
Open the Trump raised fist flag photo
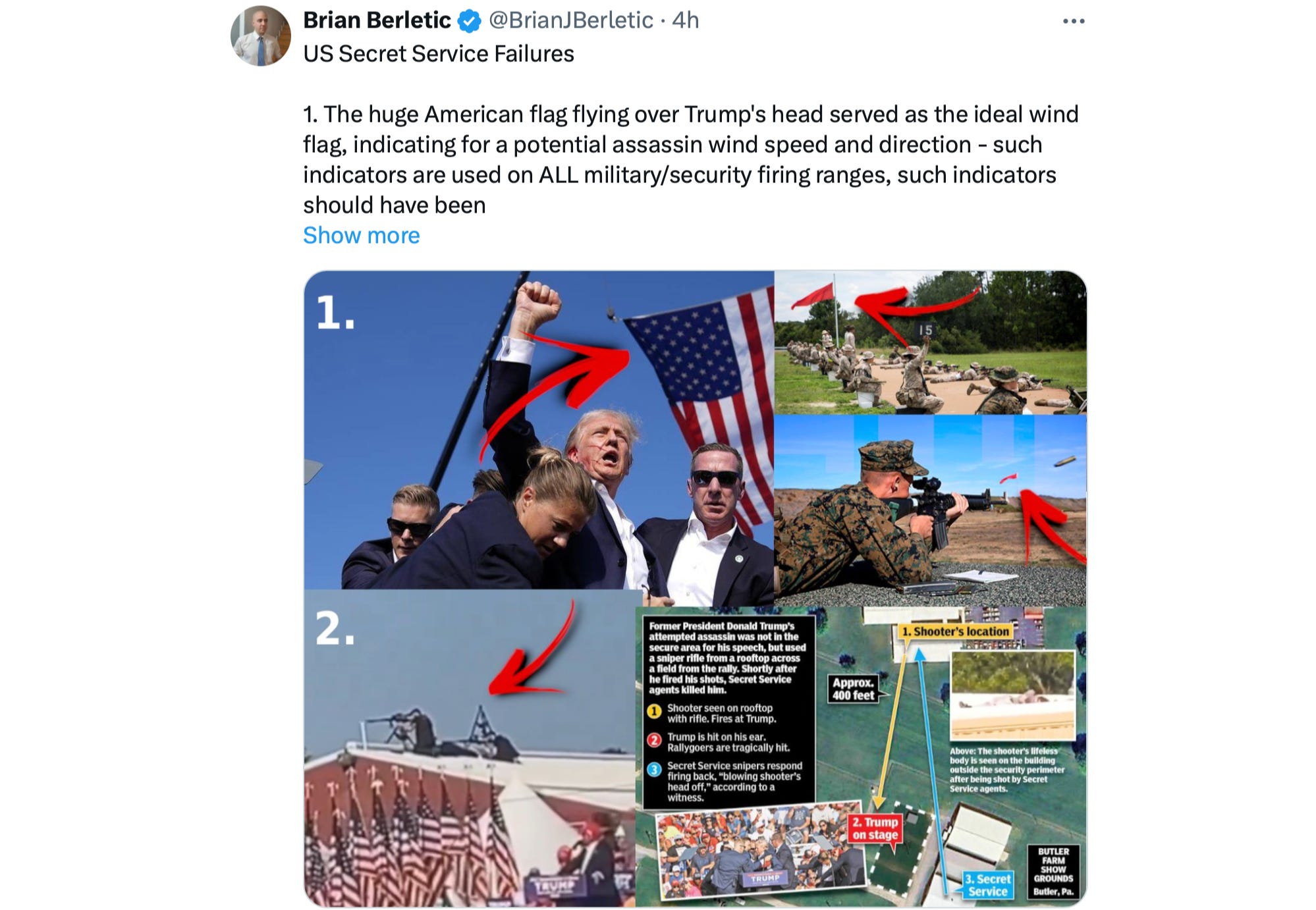539,430
